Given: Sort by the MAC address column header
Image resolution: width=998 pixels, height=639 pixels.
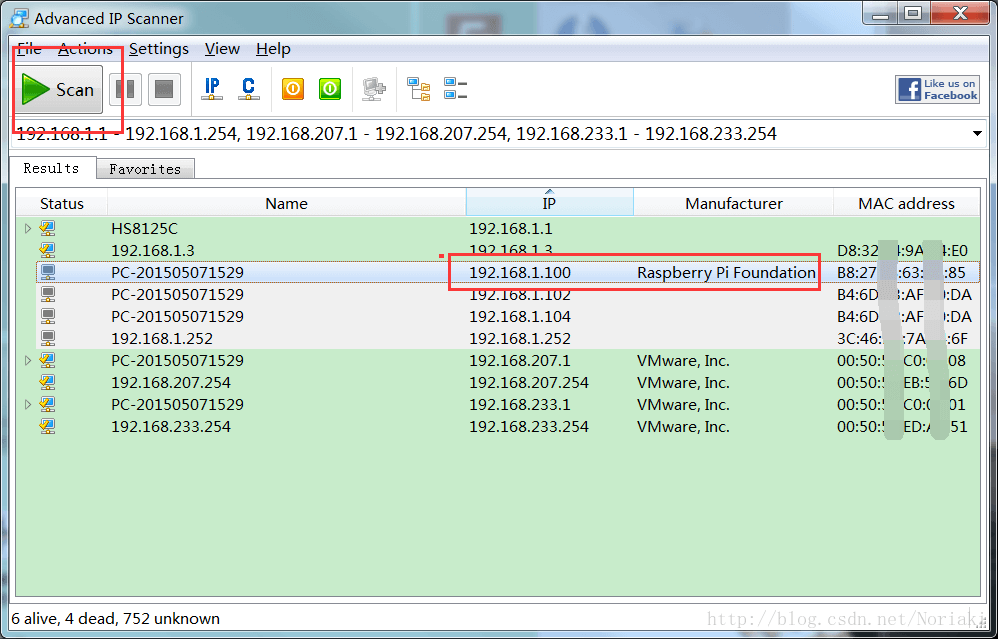Looking at the screenshot, I should tap(906, 204).
